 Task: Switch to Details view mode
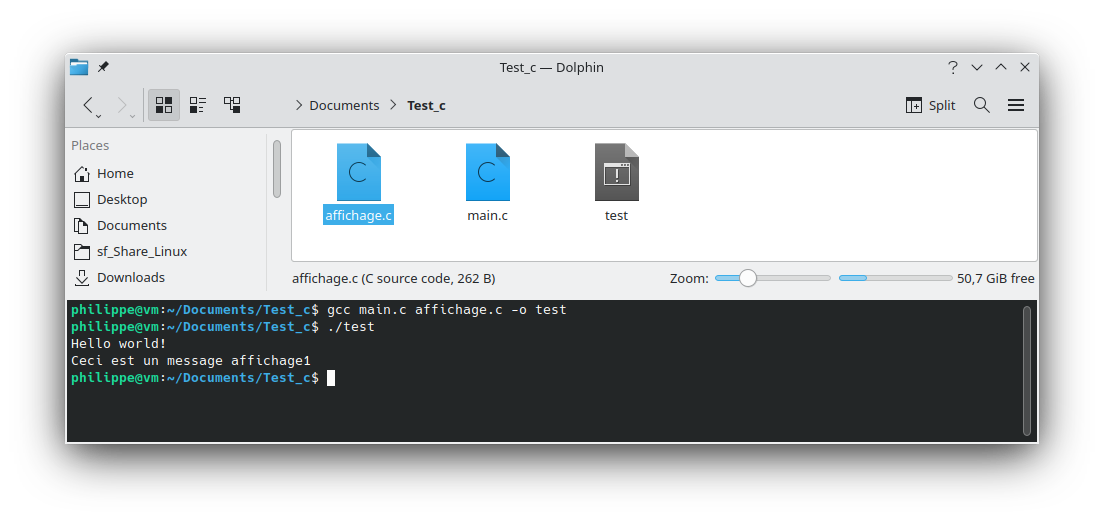pos(232,105)
